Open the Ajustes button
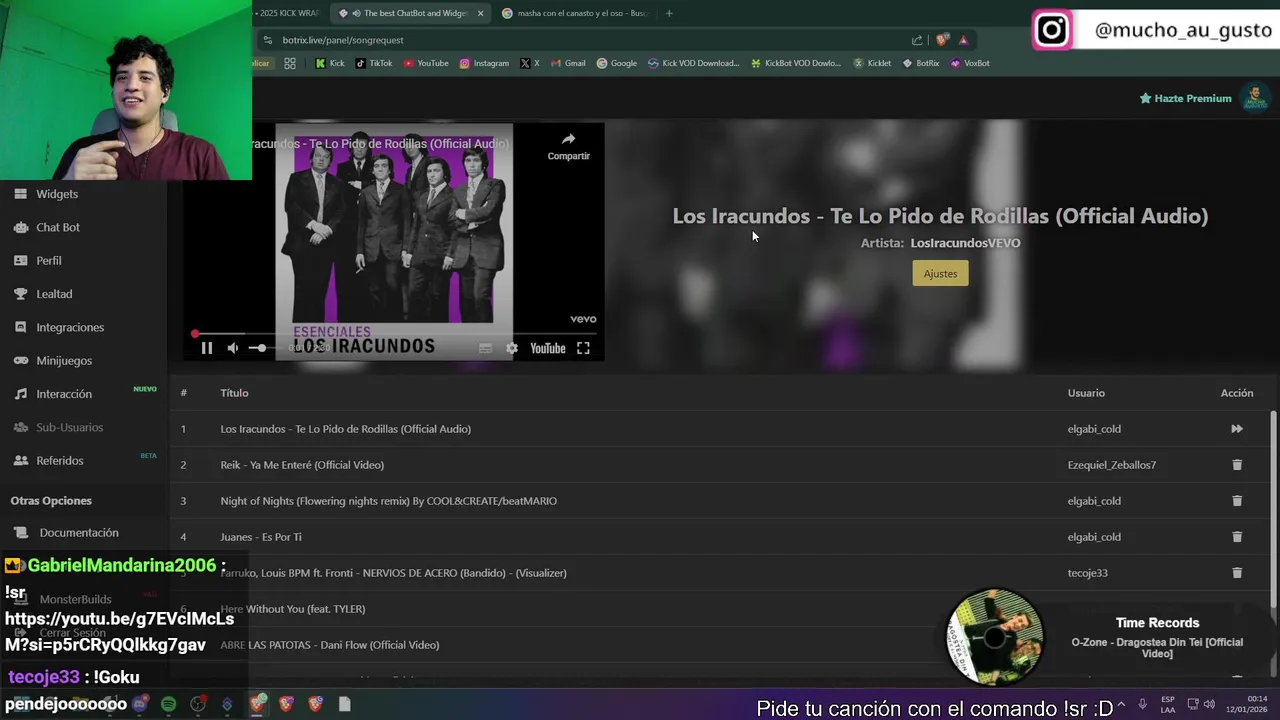 tap(940, 273)
